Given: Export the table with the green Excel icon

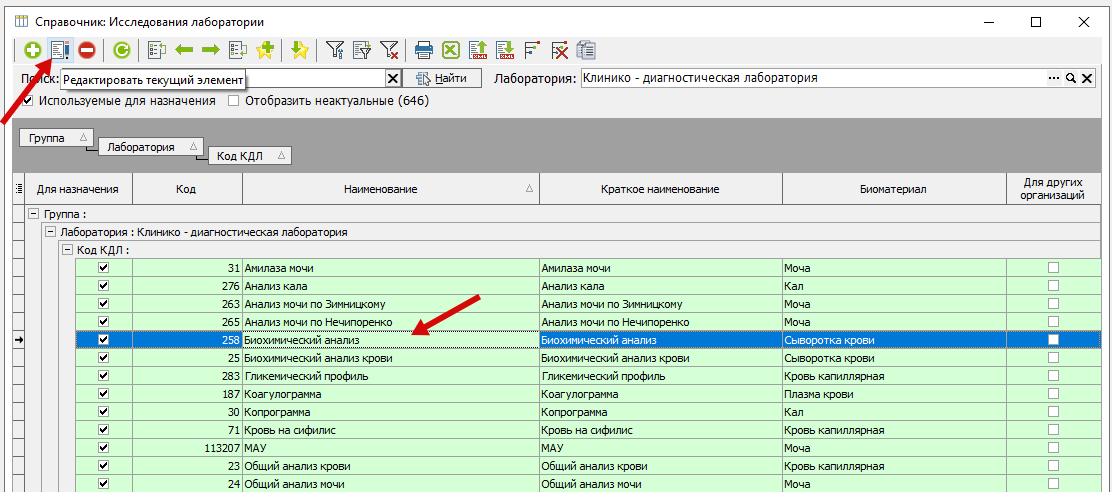Looking at the screenshot, I should point(451,49).
